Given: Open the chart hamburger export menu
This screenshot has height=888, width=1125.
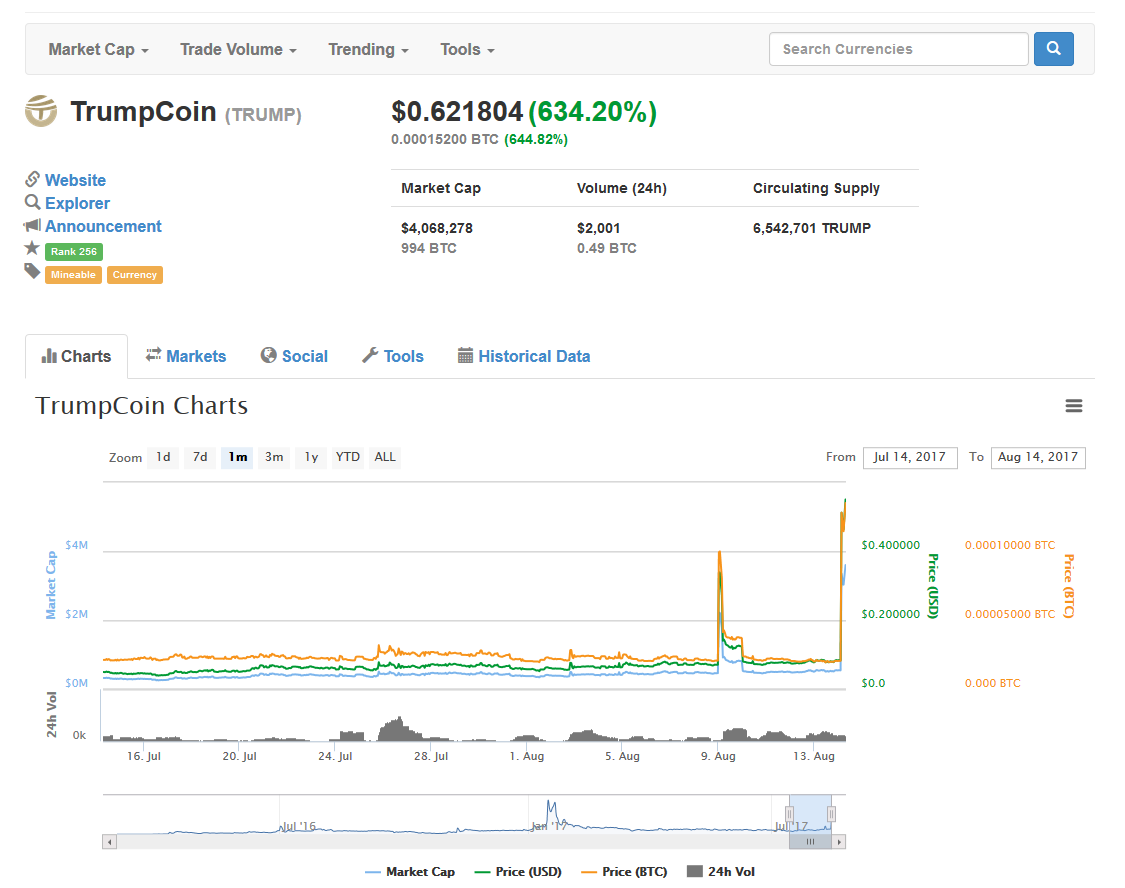Looking at the screenshot, I should point(1073,406).
